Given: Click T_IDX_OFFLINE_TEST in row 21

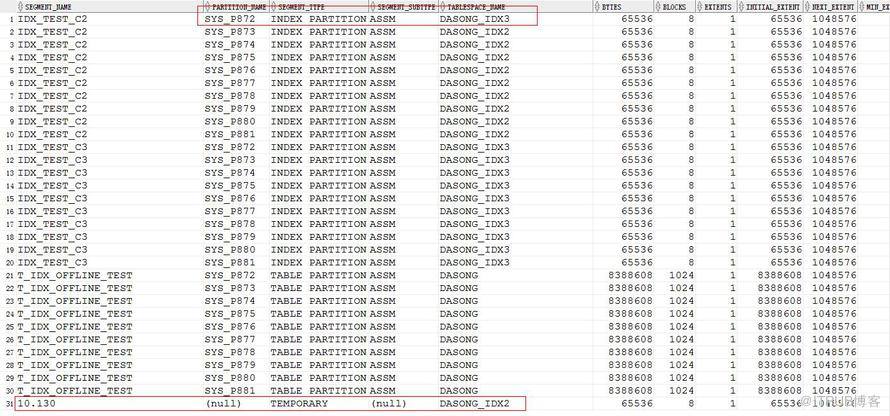Looking at the screenshot, I should pos(74,276).
